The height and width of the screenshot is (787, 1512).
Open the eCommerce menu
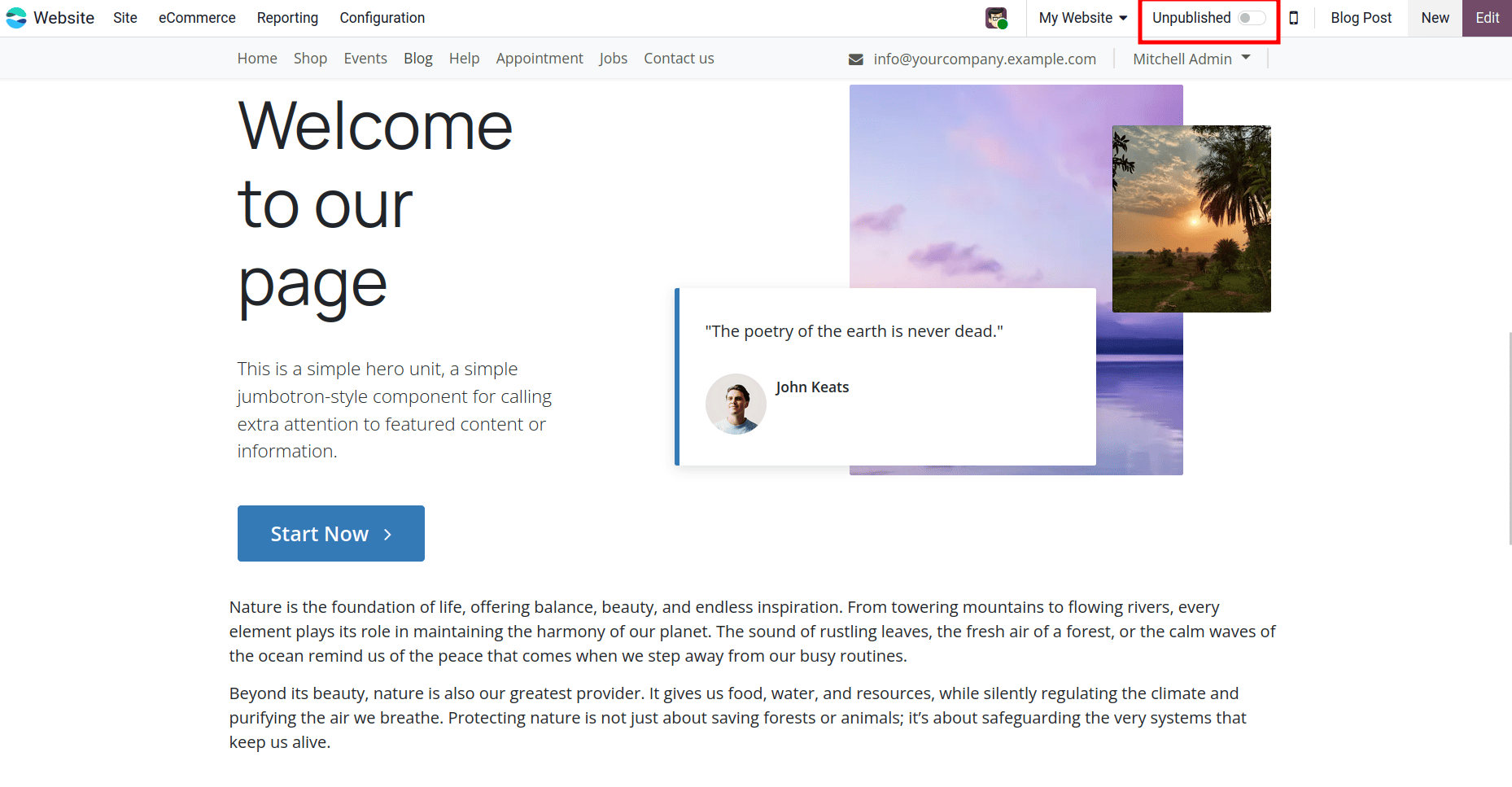(196, 17)
